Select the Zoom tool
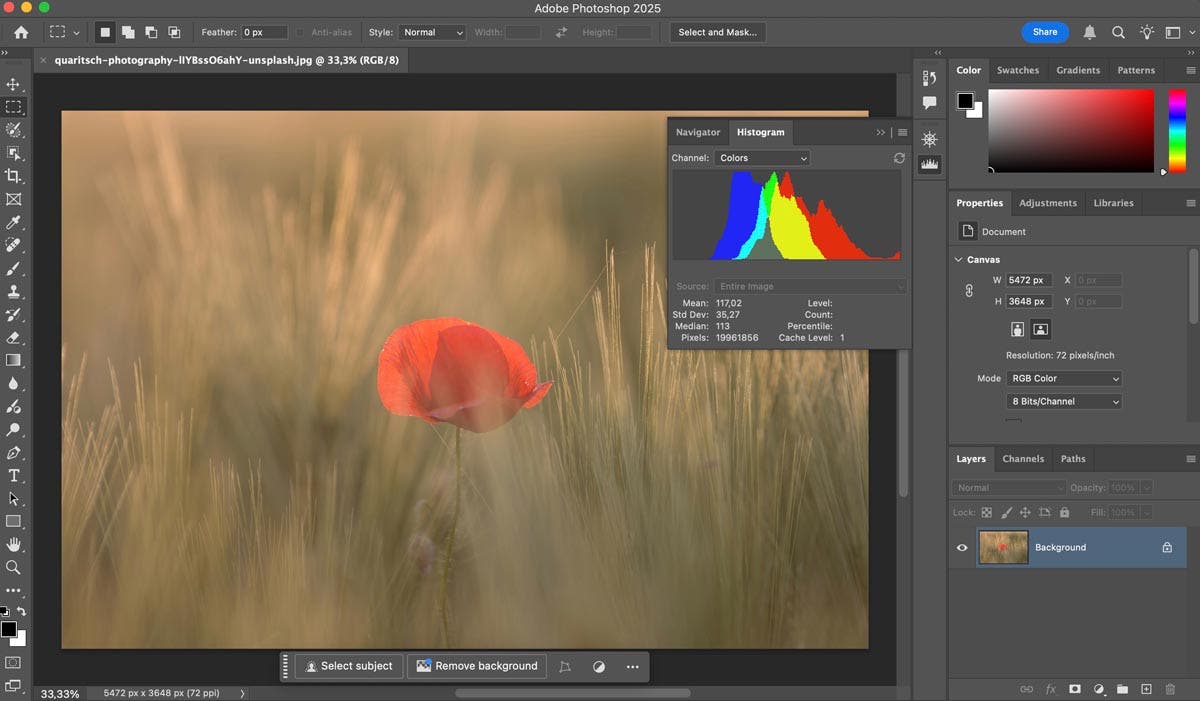 point(14,567)
